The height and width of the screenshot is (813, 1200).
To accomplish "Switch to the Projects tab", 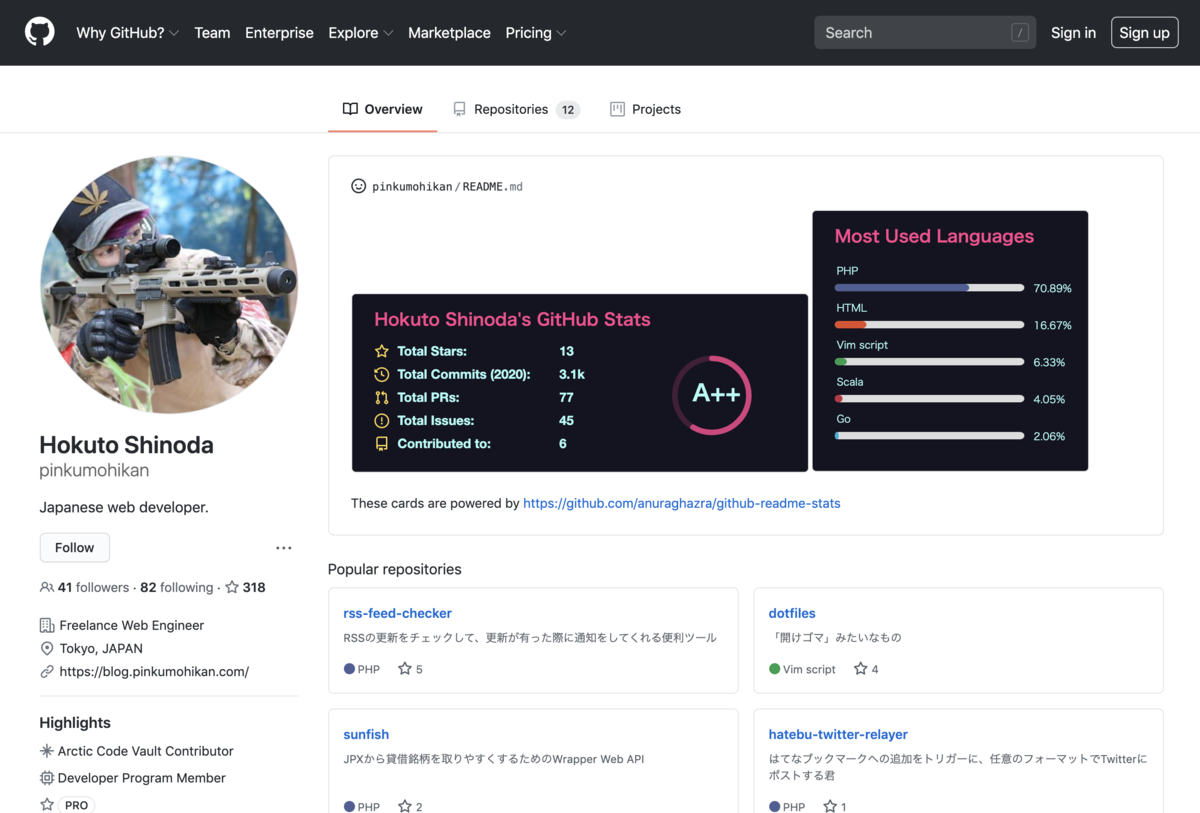I will 645,109.
